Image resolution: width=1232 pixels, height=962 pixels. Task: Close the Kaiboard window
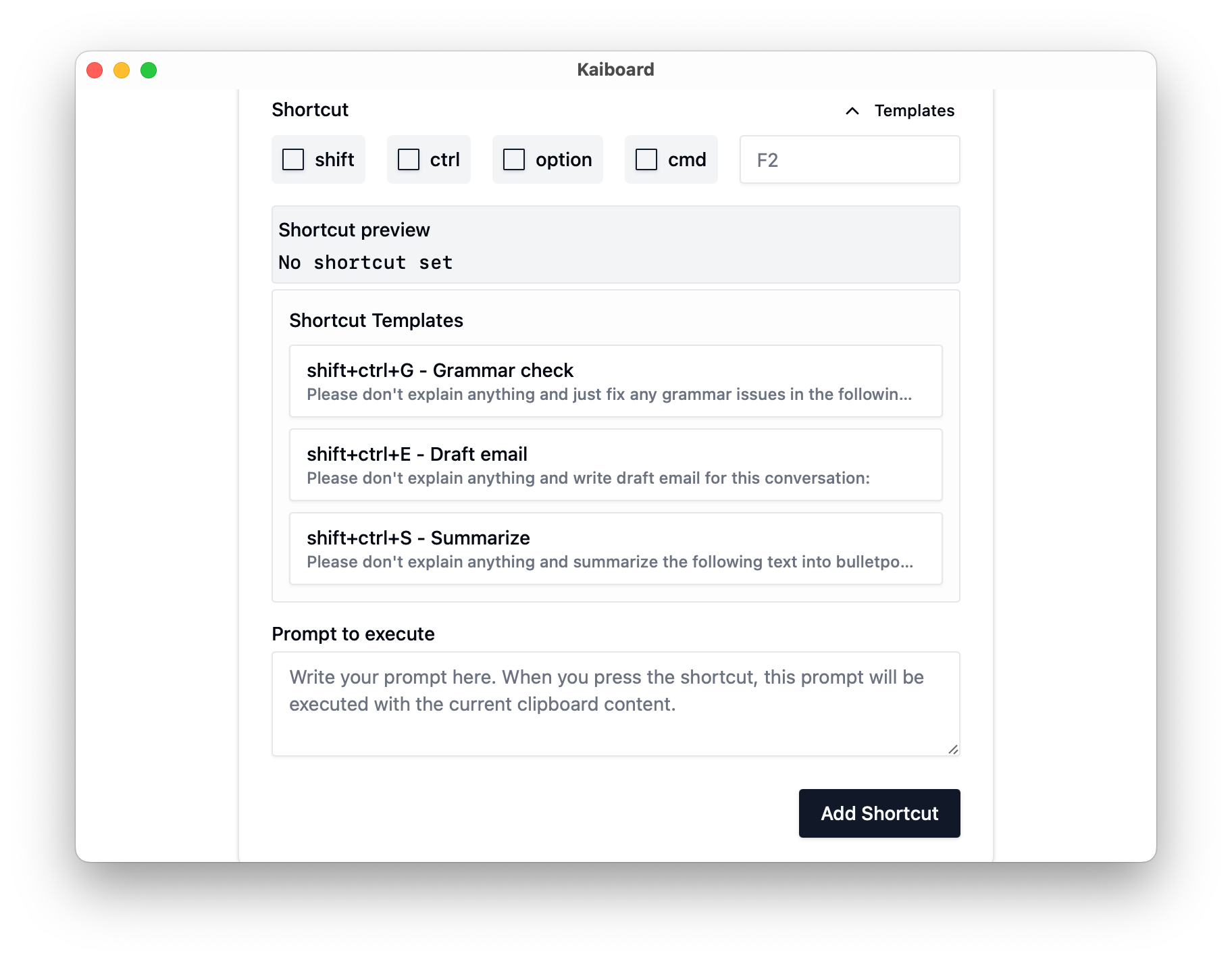tap(95, 70)
